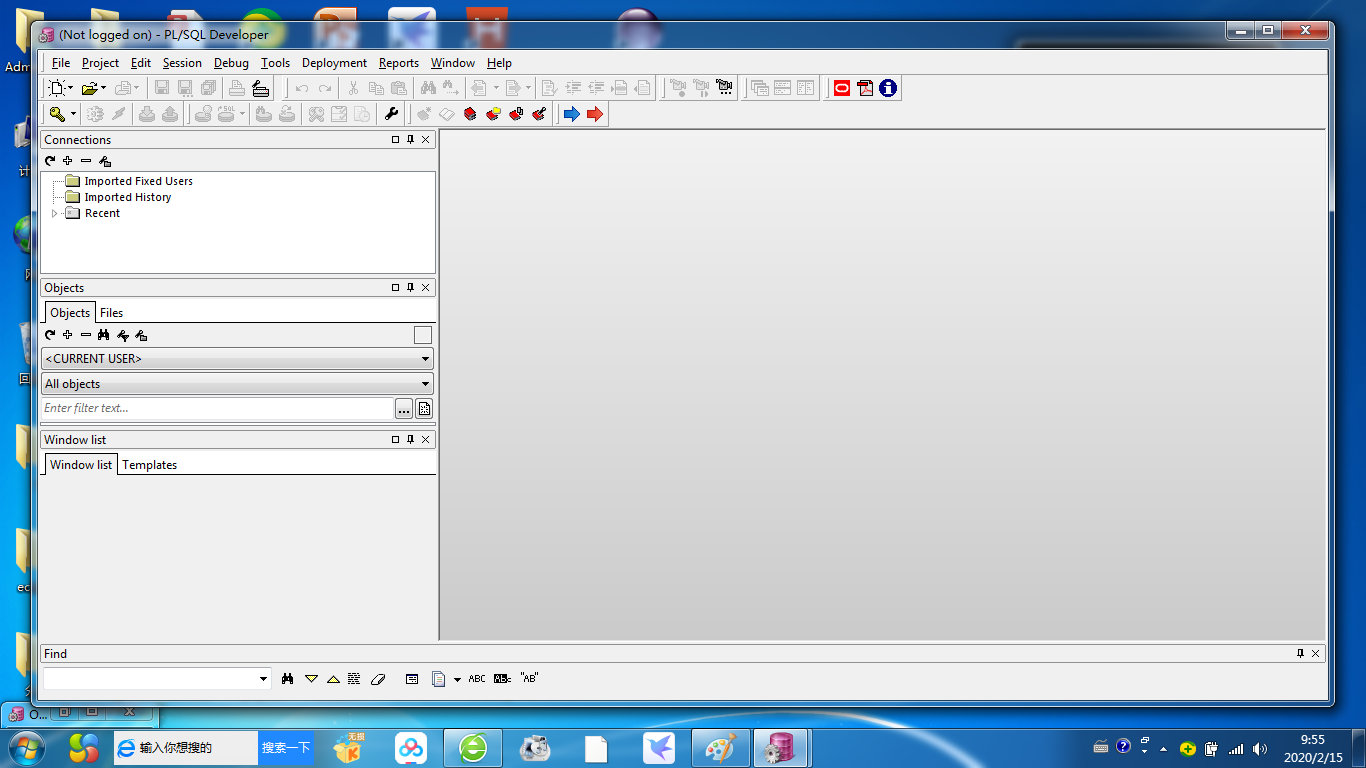1366x768 pixels.
Task: Pin the Find panel
Action: [x=1300, y=654]
